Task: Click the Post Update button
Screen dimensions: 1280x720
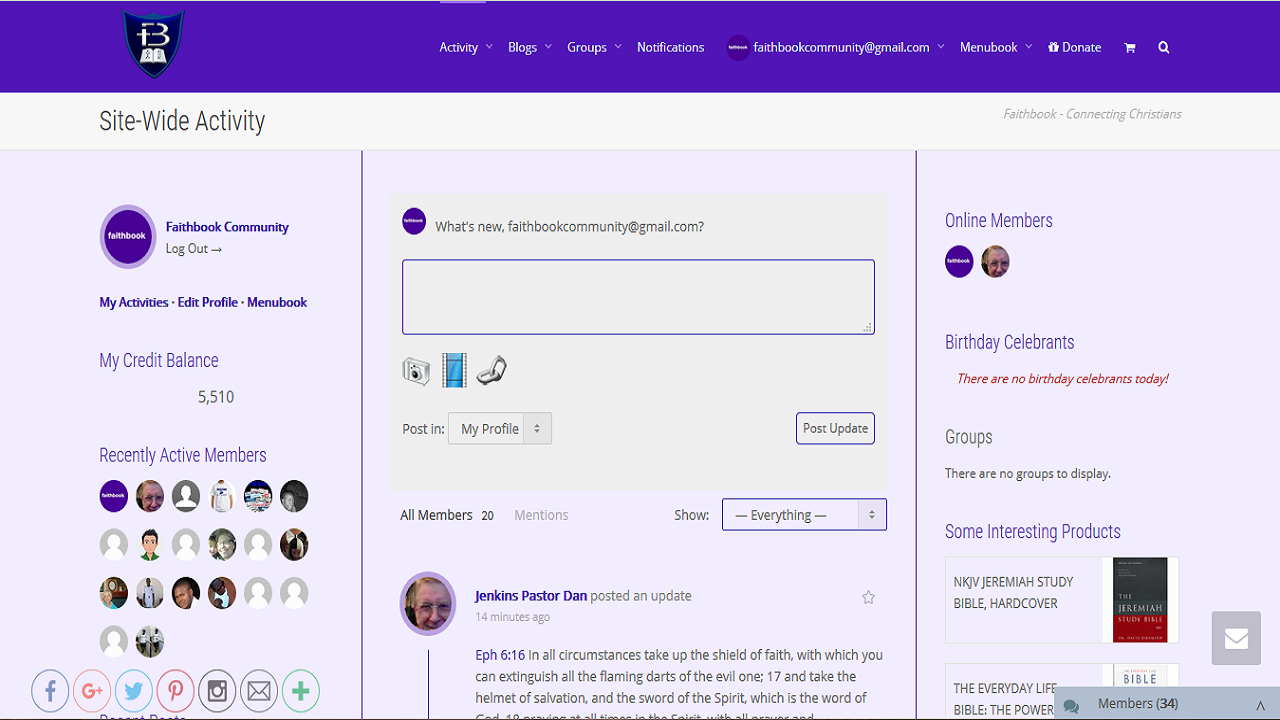Action: (x=835, y=428)
